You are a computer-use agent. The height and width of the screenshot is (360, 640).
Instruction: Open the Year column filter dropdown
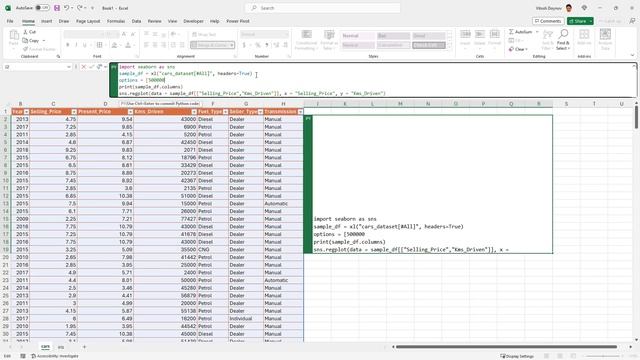click(x=27, y=111)
